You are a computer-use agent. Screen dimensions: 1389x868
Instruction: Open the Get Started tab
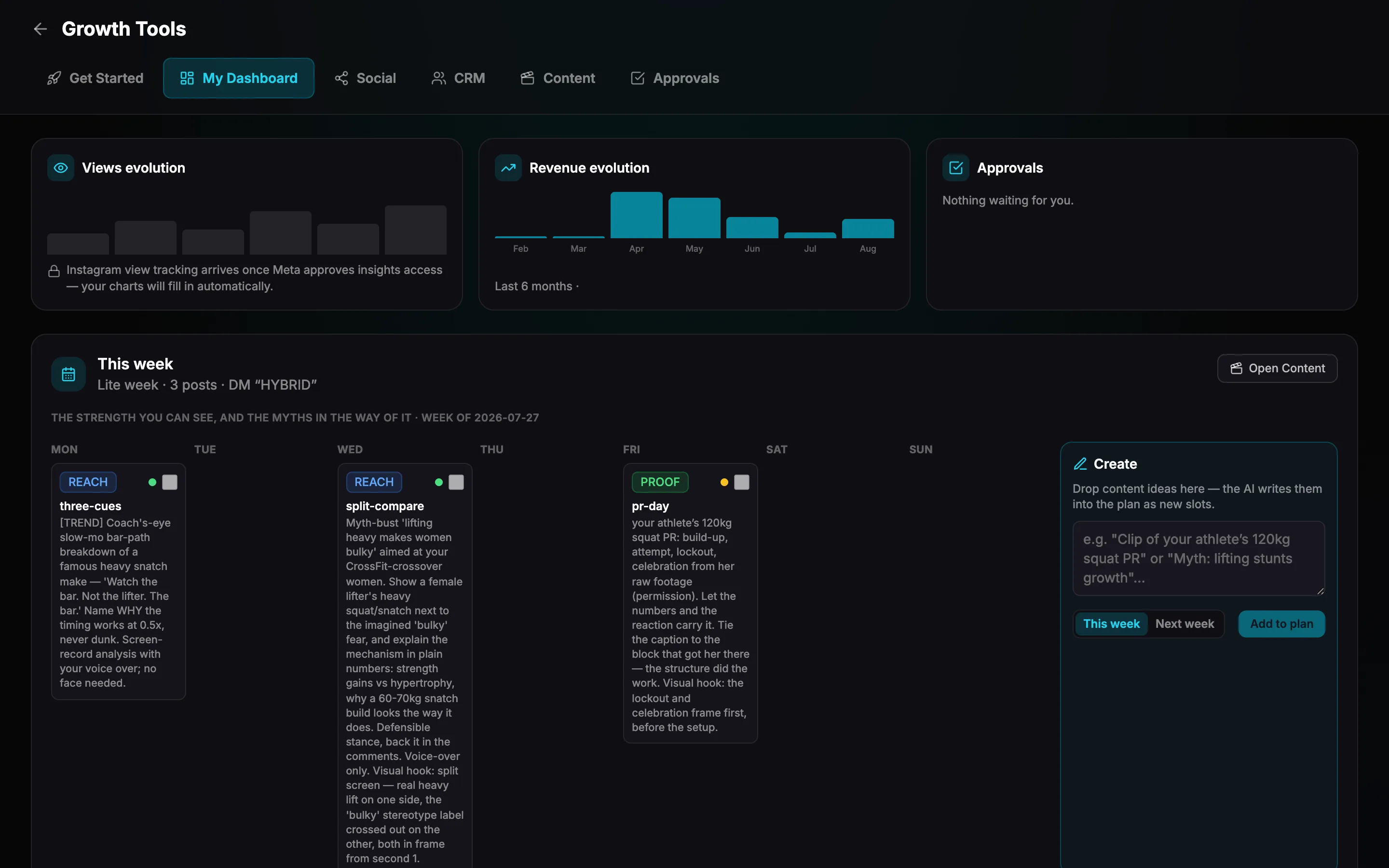pos(95,78)
